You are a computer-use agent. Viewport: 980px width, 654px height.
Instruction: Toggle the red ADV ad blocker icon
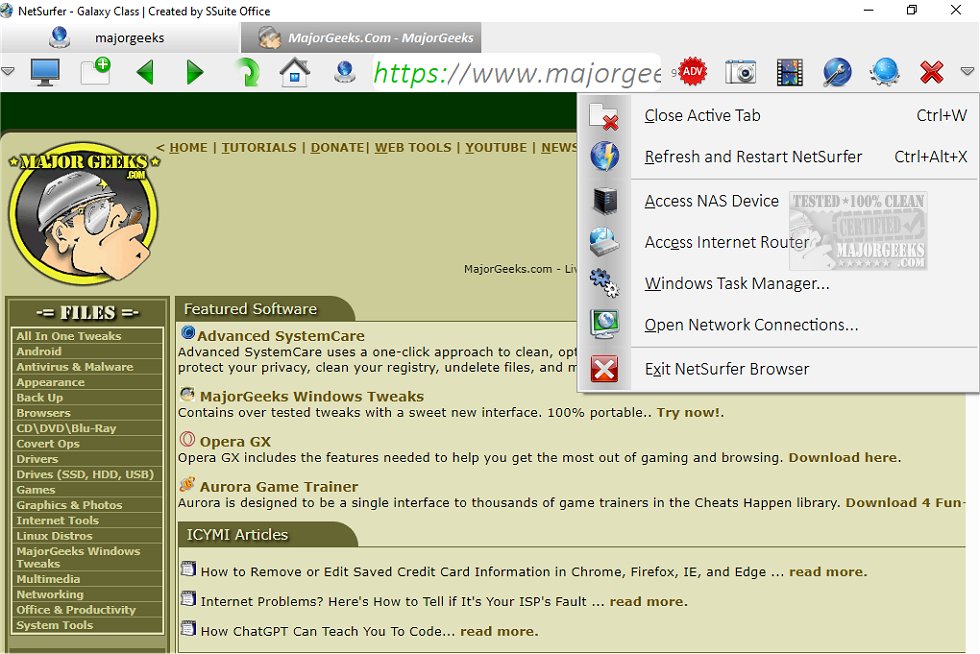point(692,71)
